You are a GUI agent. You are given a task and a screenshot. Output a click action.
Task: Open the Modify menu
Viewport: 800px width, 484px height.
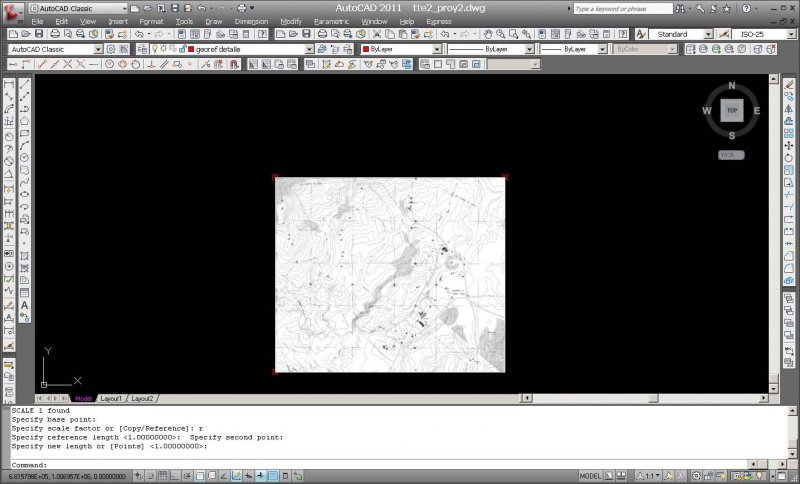tap(291, 21)
